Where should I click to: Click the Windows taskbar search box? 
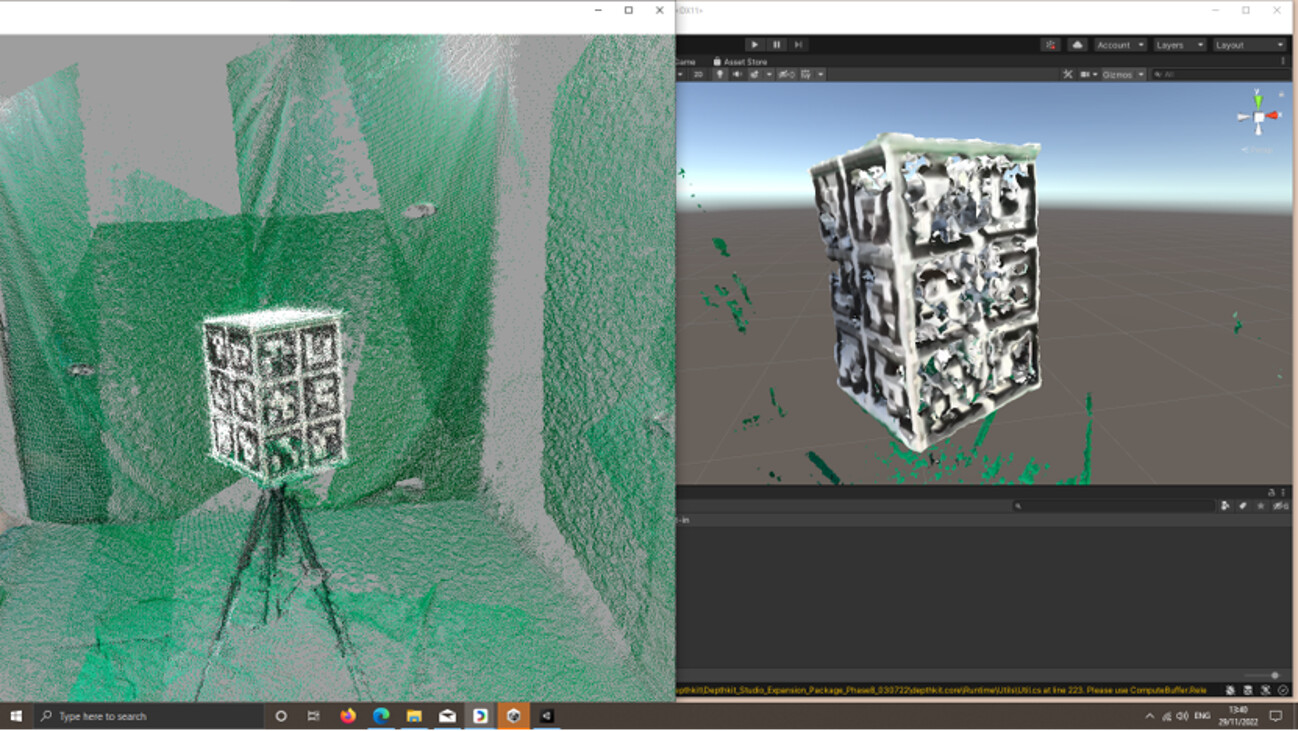(150, 716)
